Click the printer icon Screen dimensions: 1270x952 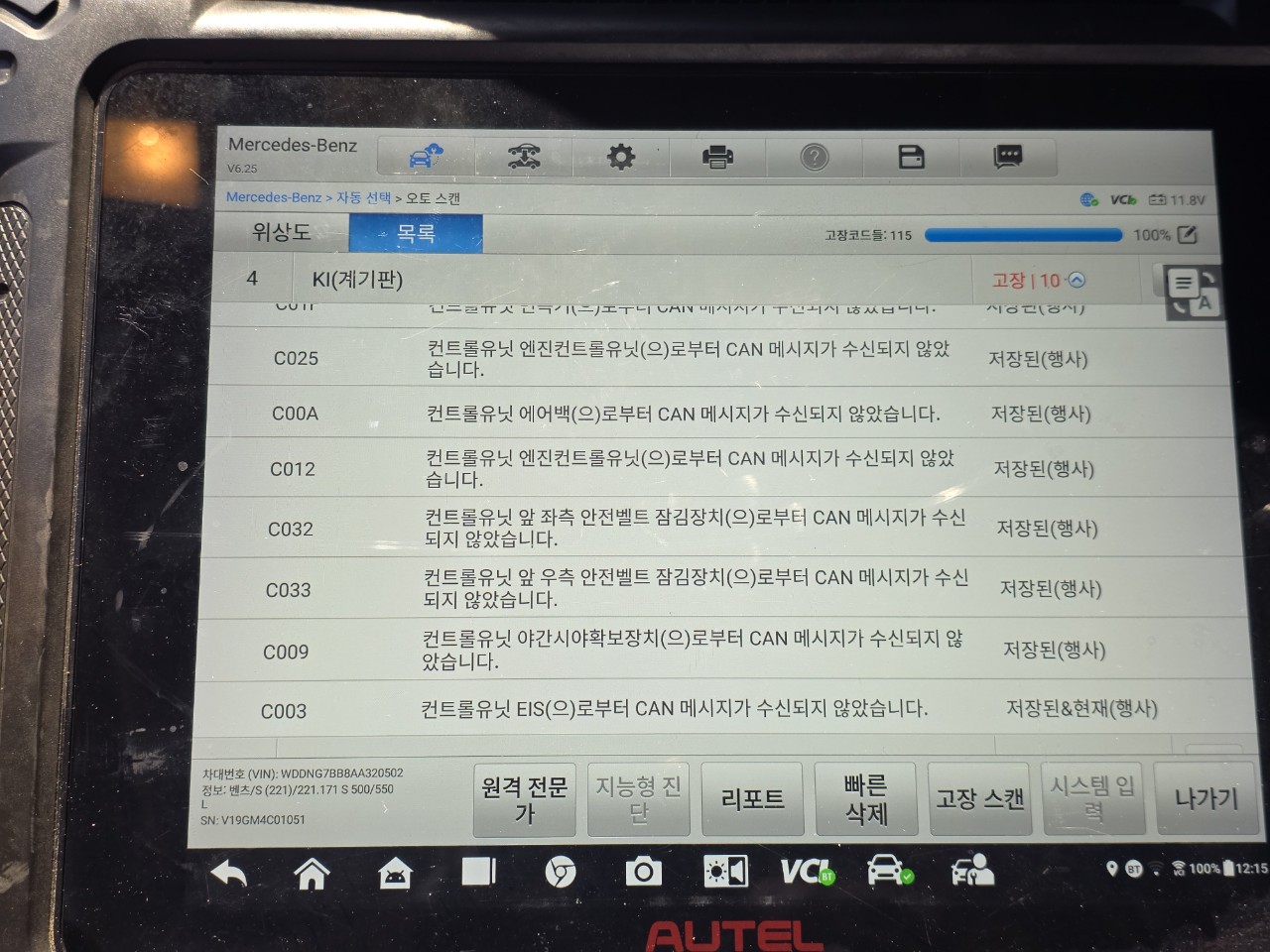[x=717, y=157]
